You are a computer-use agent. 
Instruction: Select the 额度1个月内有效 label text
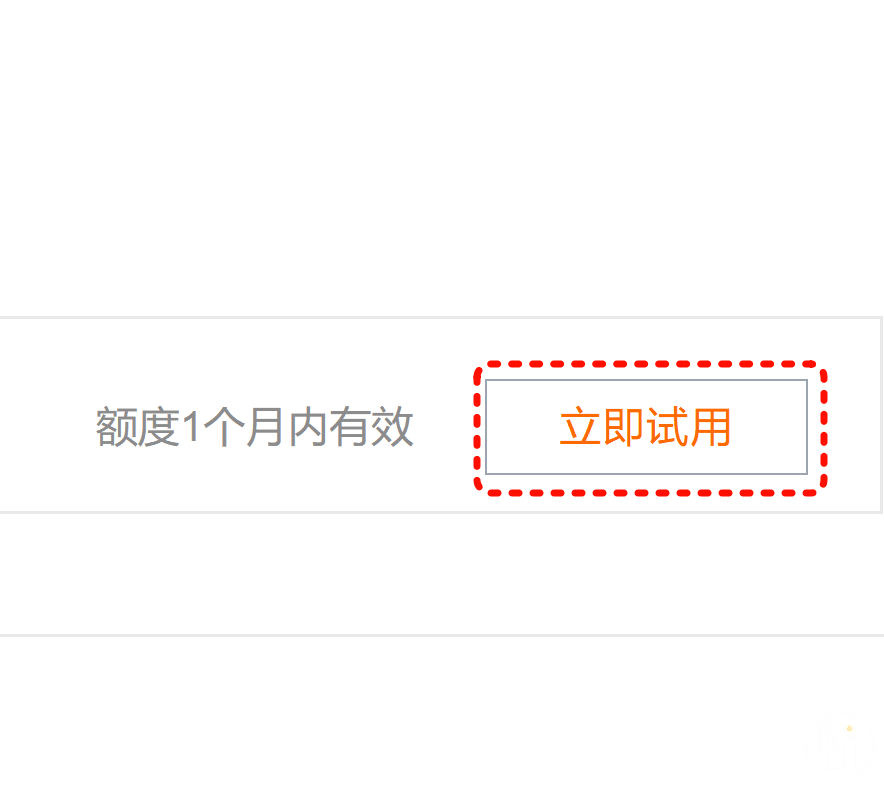click(x=255, y=427)
